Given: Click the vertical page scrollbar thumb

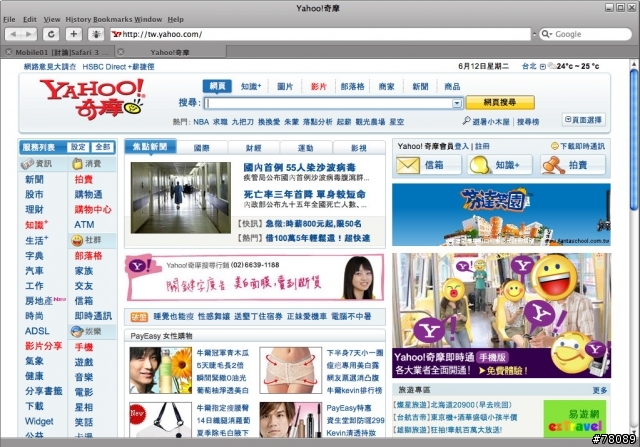Looking at the screenshot, I should 633,140.
